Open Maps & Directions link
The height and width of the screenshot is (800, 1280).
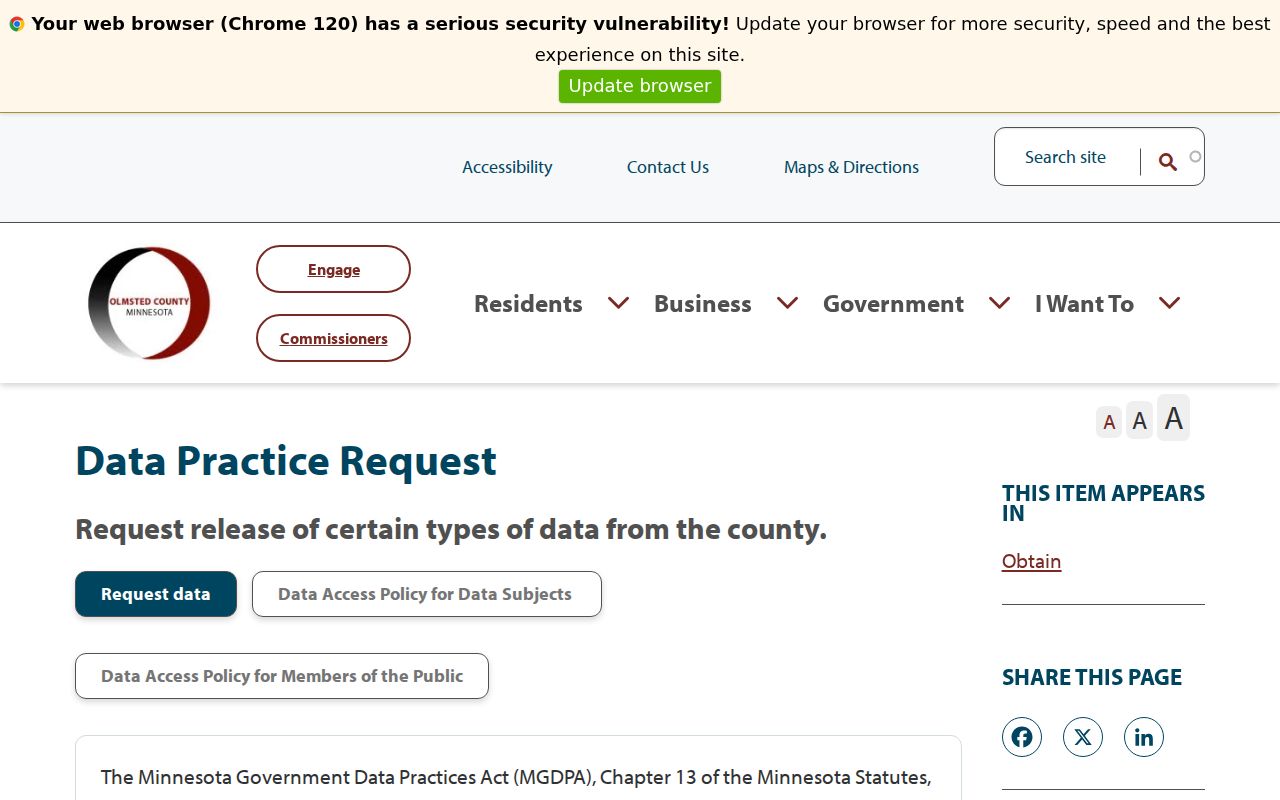tap(851, 167)
